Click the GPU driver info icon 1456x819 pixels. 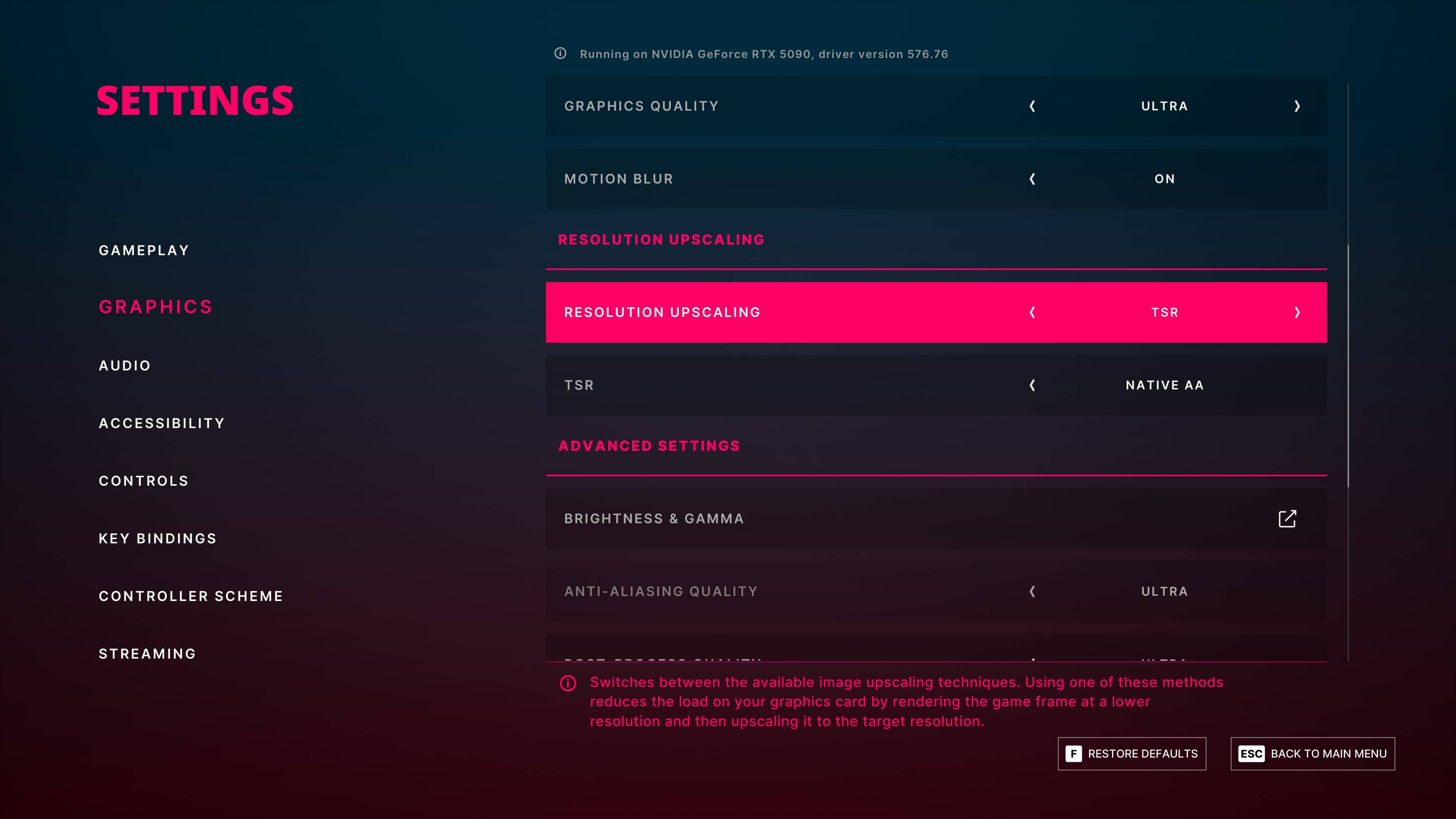coord(560,53)
